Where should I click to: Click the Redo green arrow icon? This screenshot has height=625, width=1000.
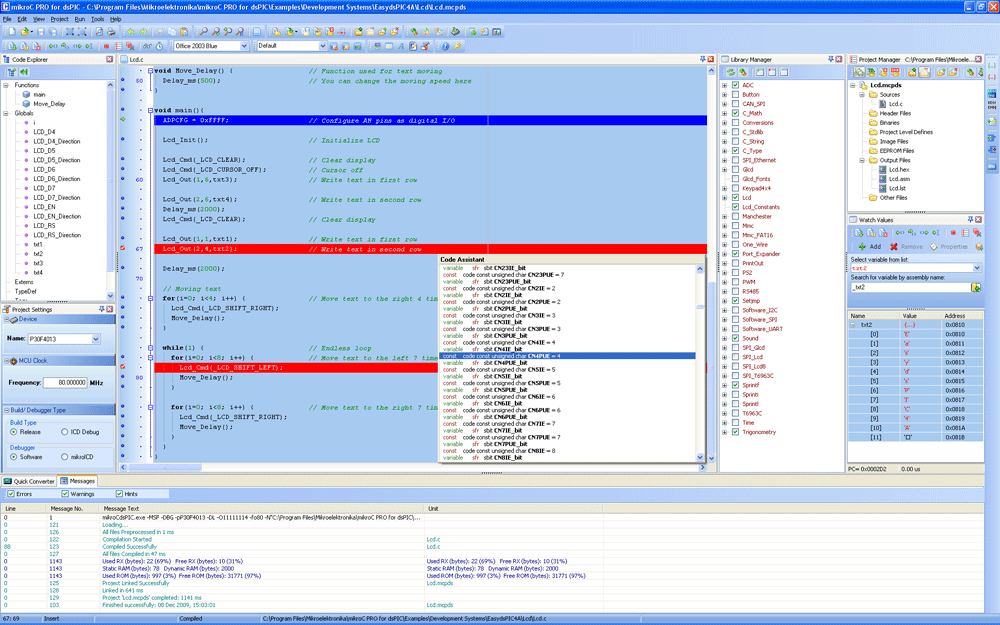[143, 31]
